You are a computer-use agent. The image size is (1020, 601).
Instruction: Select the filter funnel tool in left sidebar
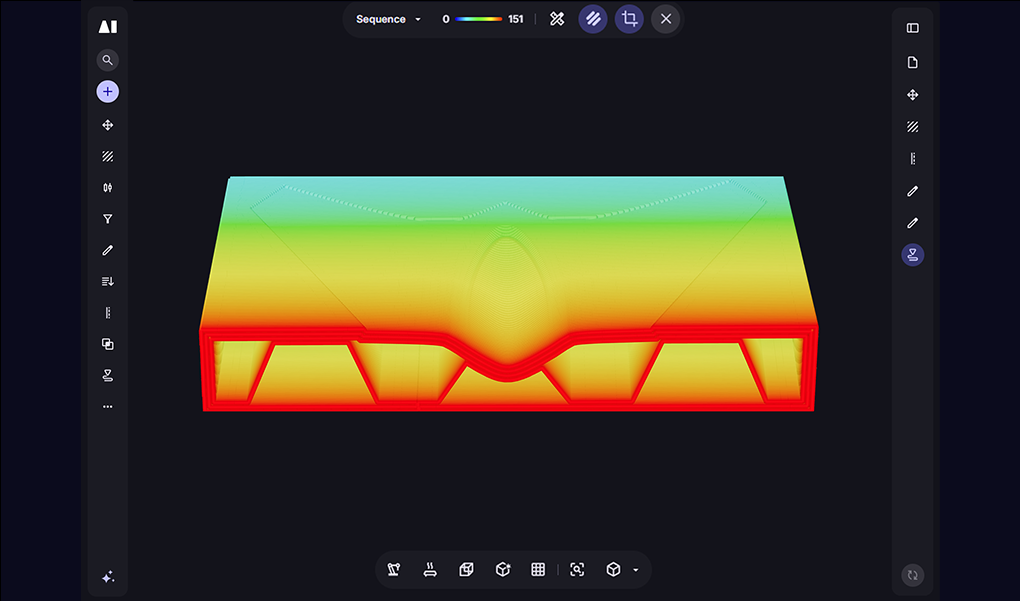coord(107,219)
